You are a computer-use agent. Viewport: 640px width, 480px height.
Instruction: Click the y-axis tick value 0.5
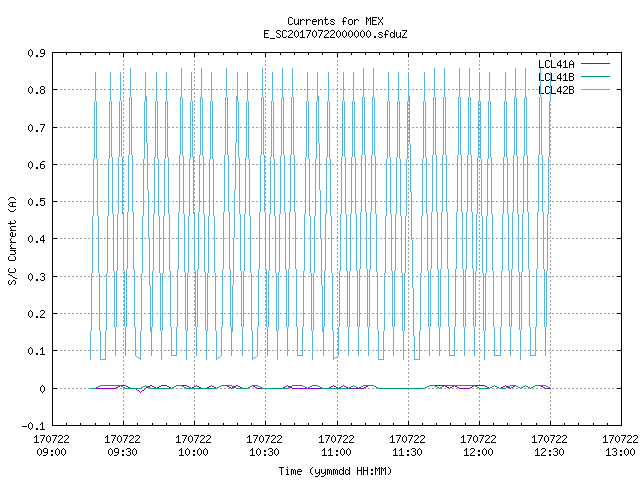[36, 202]
